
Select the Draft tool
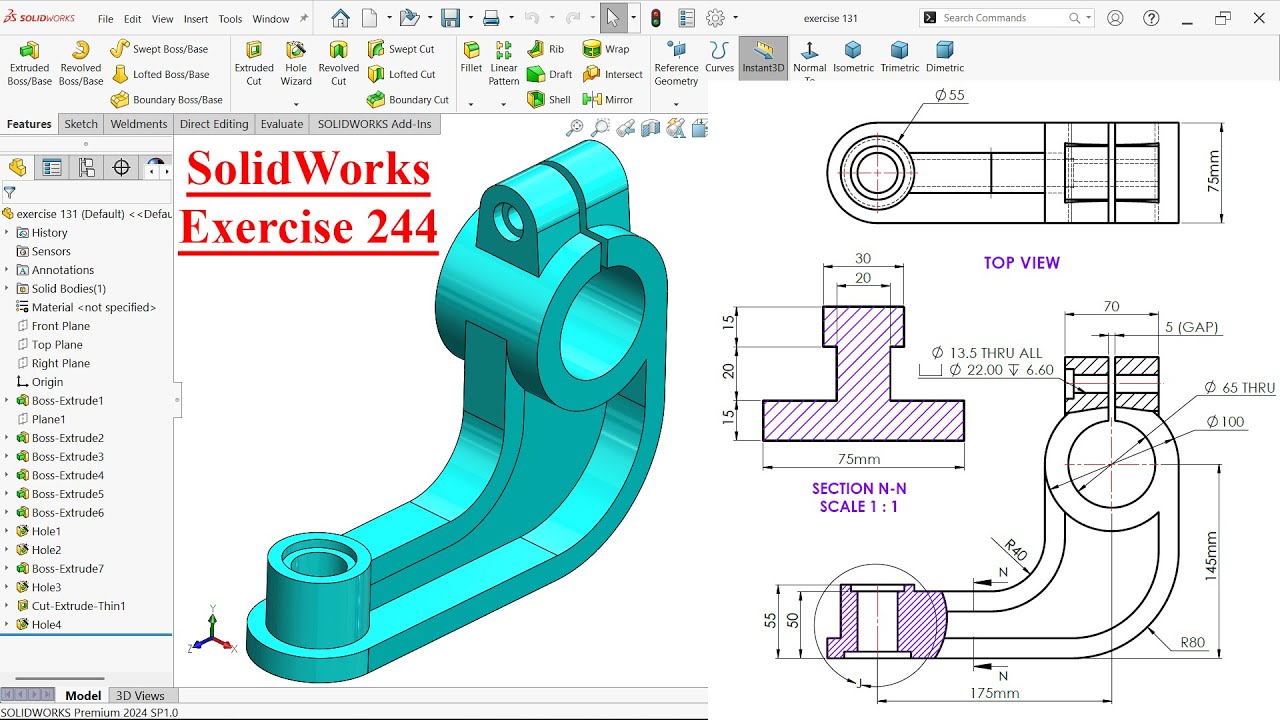549,74
